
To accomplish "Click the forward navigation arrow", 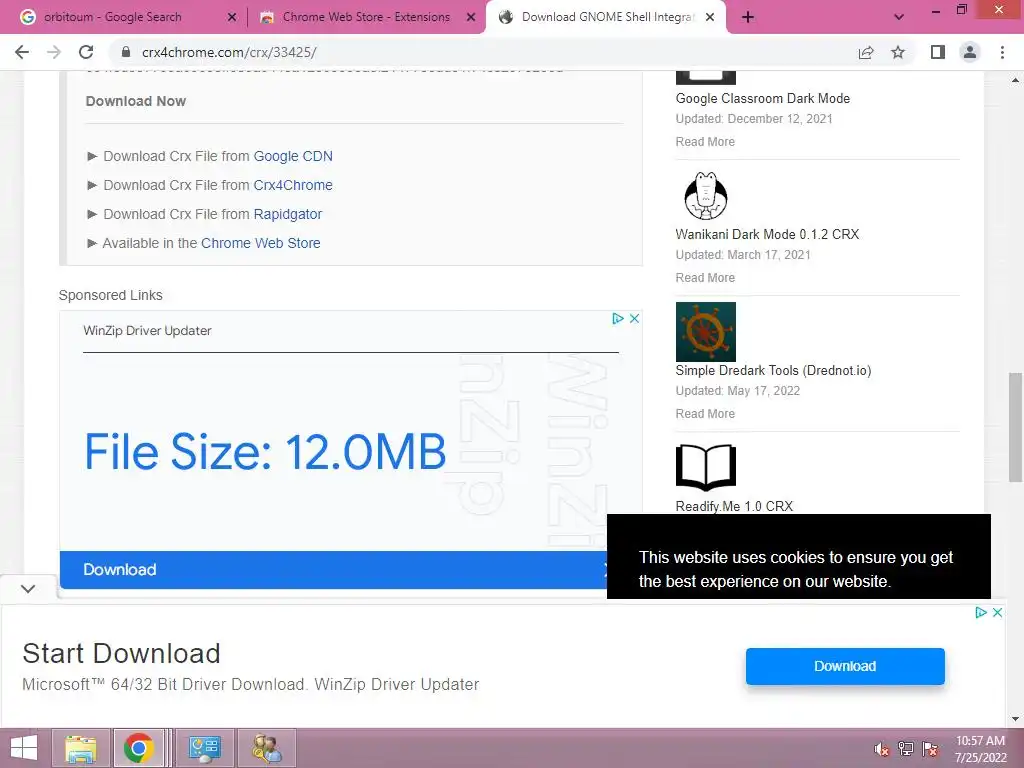I will coord(54,52).
